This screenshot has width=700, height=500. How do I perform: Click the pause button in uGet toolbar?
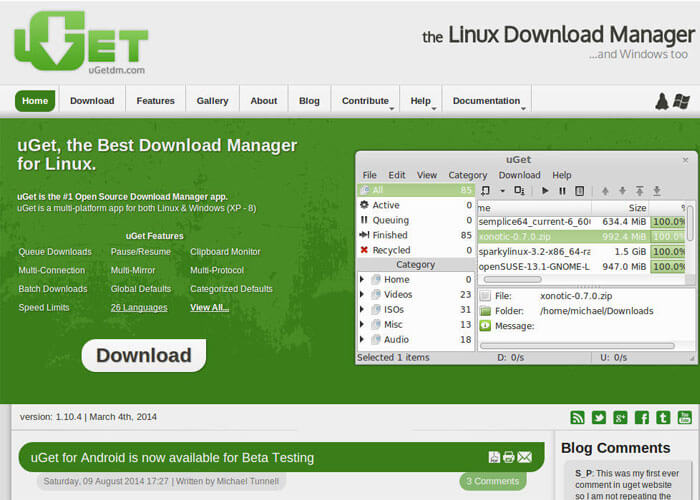(x=562, y=191)
